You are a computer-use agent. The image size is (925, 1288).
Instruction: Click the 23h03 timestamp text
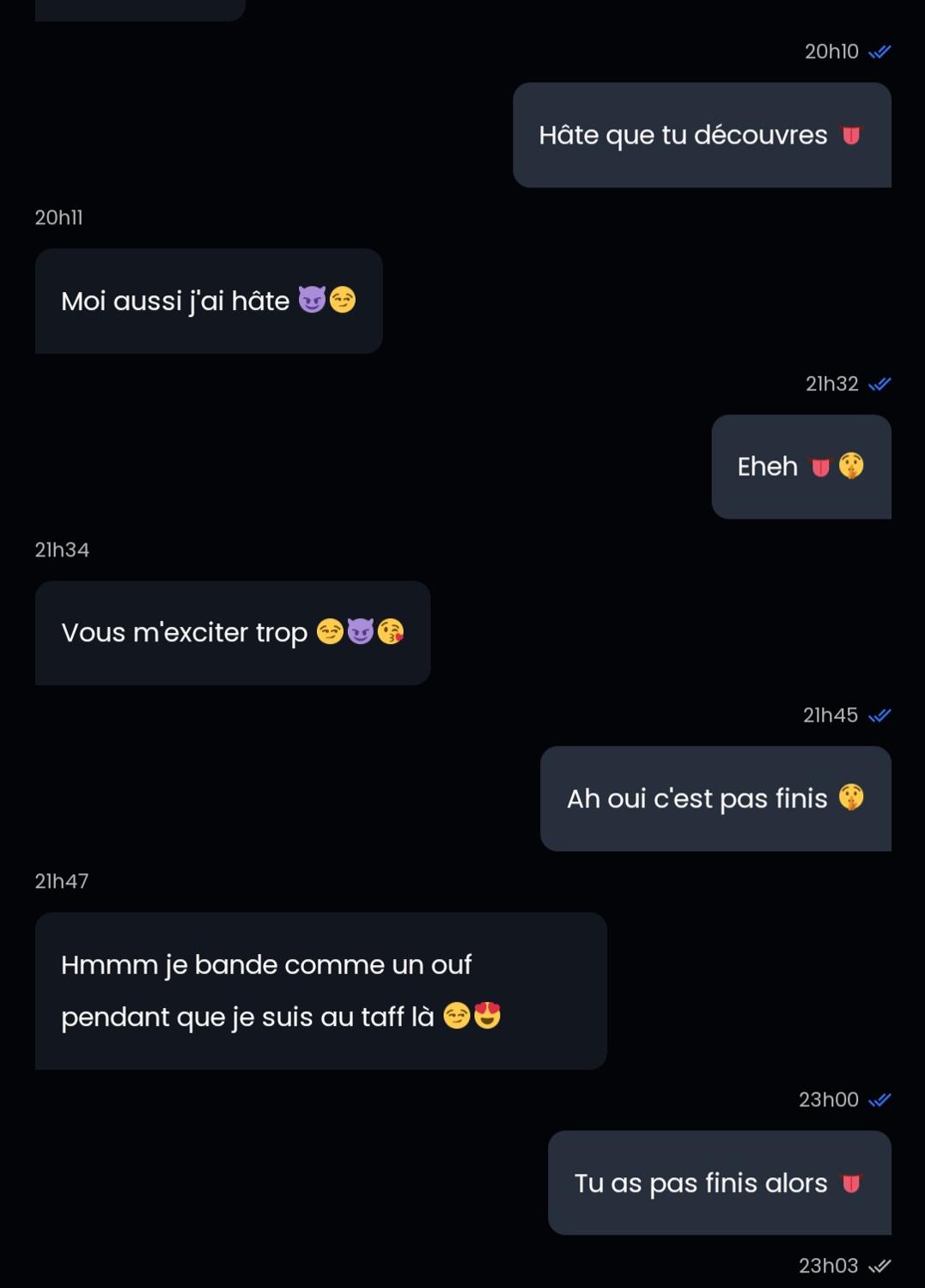(828, 1266)
